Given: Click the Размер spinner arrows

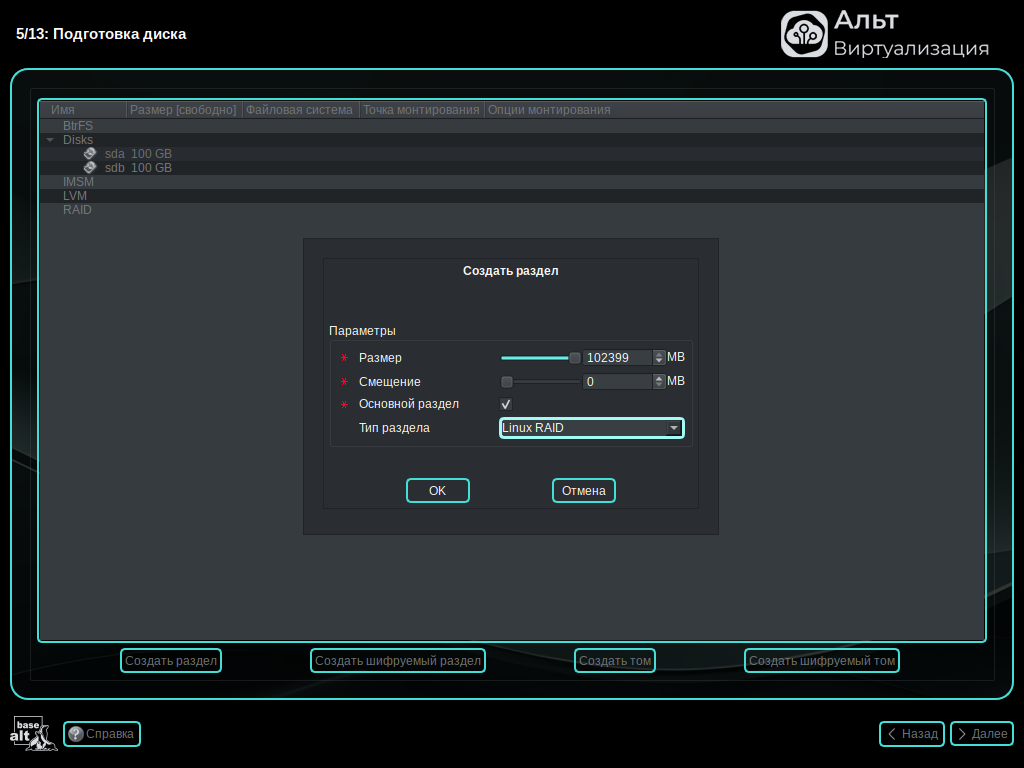Looking at the screenshot, I should 659,357.
